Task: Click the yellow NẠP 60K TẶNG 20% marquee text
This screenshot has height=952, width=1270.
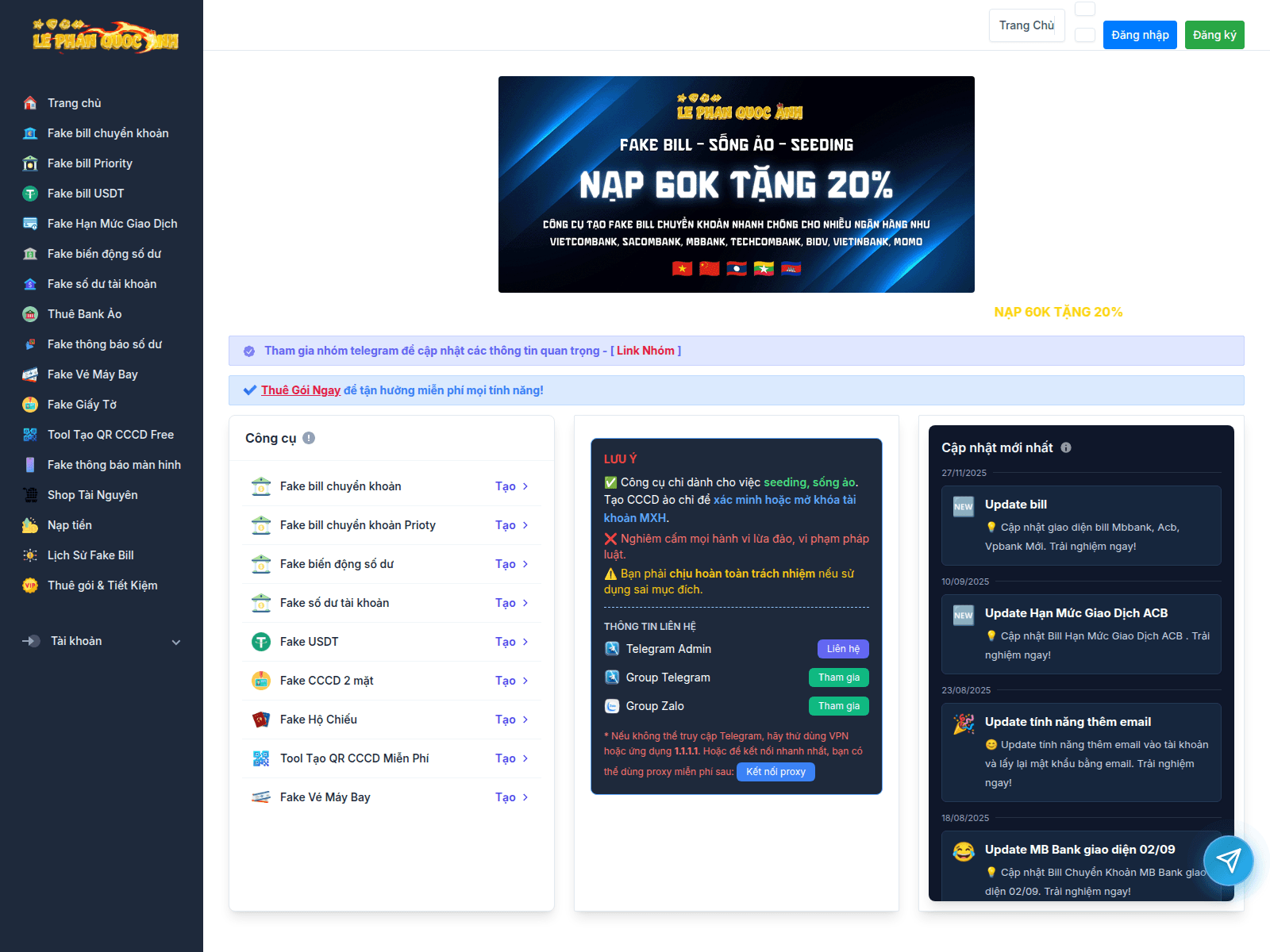Action: 1058,313
